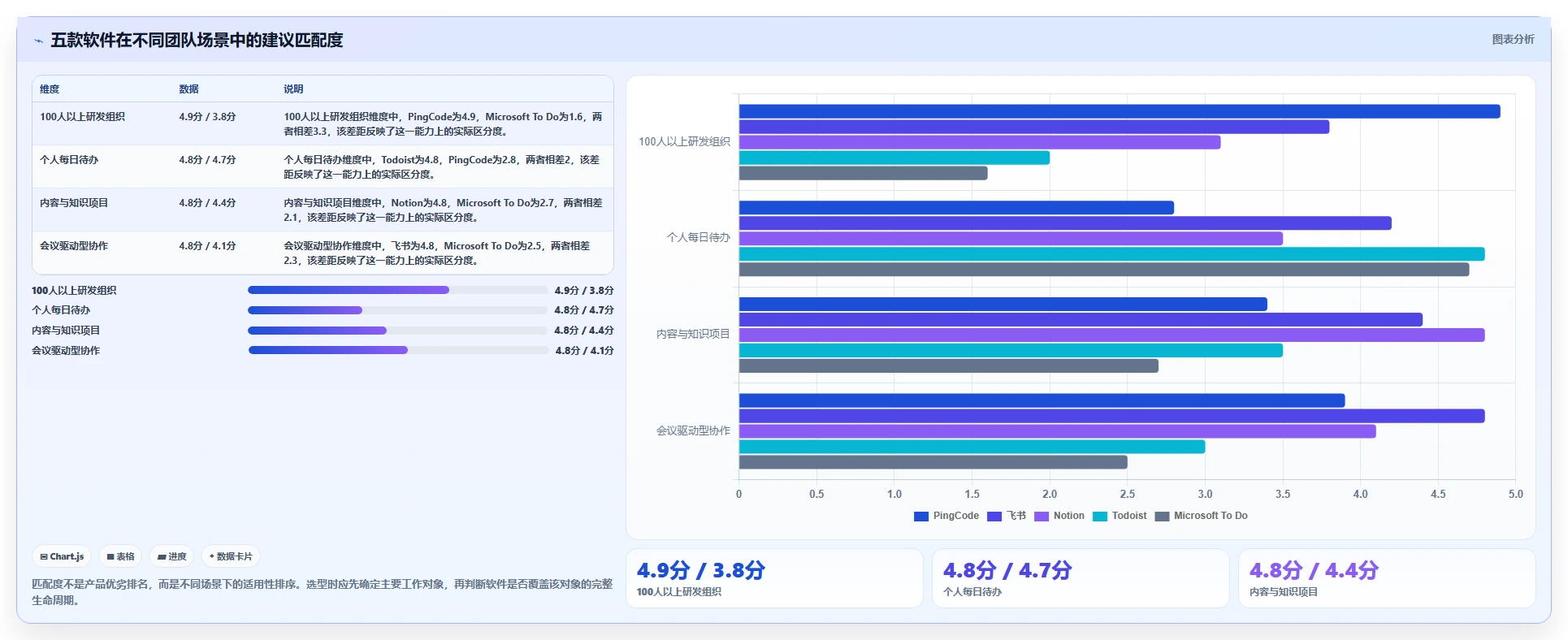The image size is (1568, 640).
Task: Hide Microsoft To Do series via legend label
Action: click(x=1211, y=516)
